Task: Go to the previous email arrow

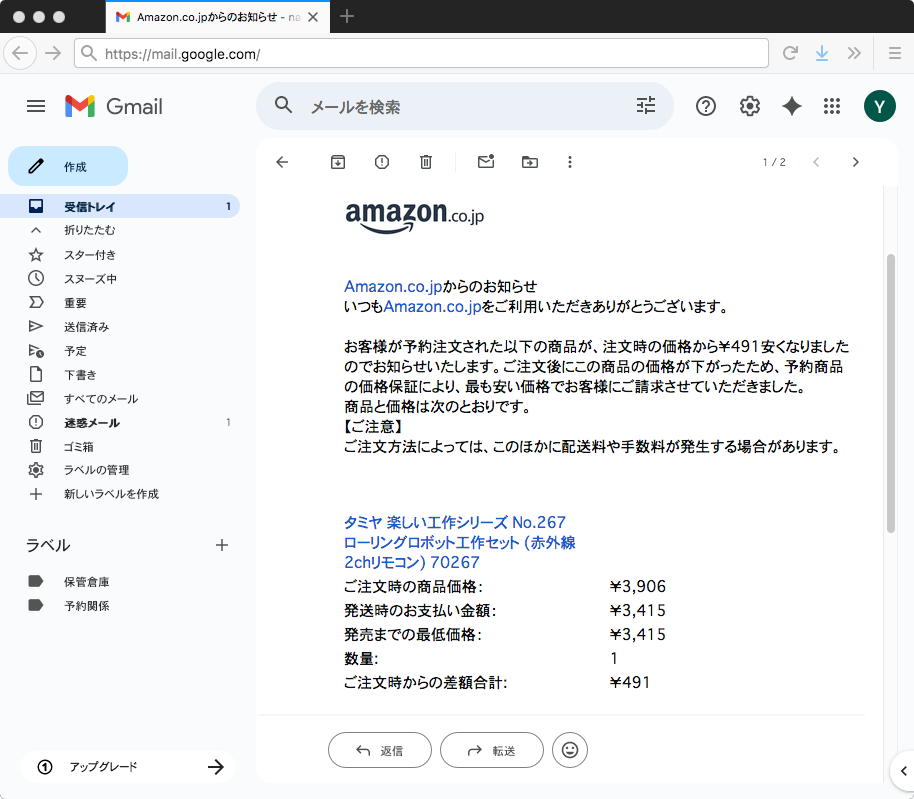Action: (x=816, y=162)
